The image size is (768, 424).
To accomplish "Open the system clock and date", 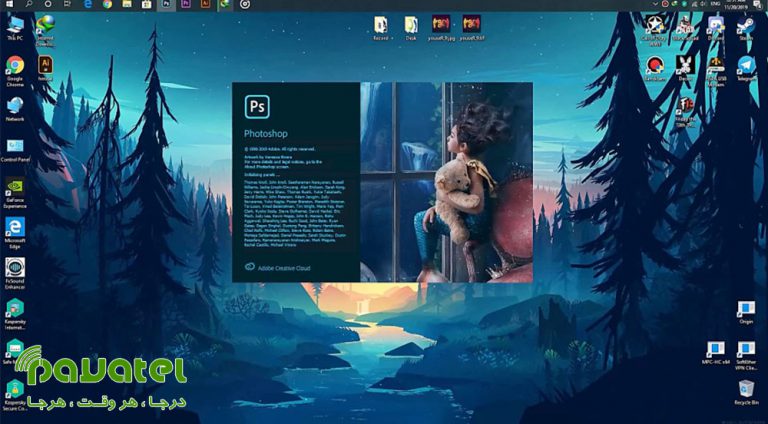I will 736,4.
